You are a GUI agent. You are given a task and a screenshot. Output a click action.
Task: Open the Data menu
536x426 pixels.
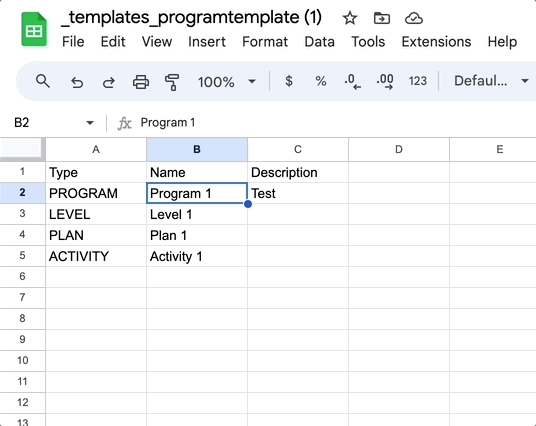click(x=319, y=42)
